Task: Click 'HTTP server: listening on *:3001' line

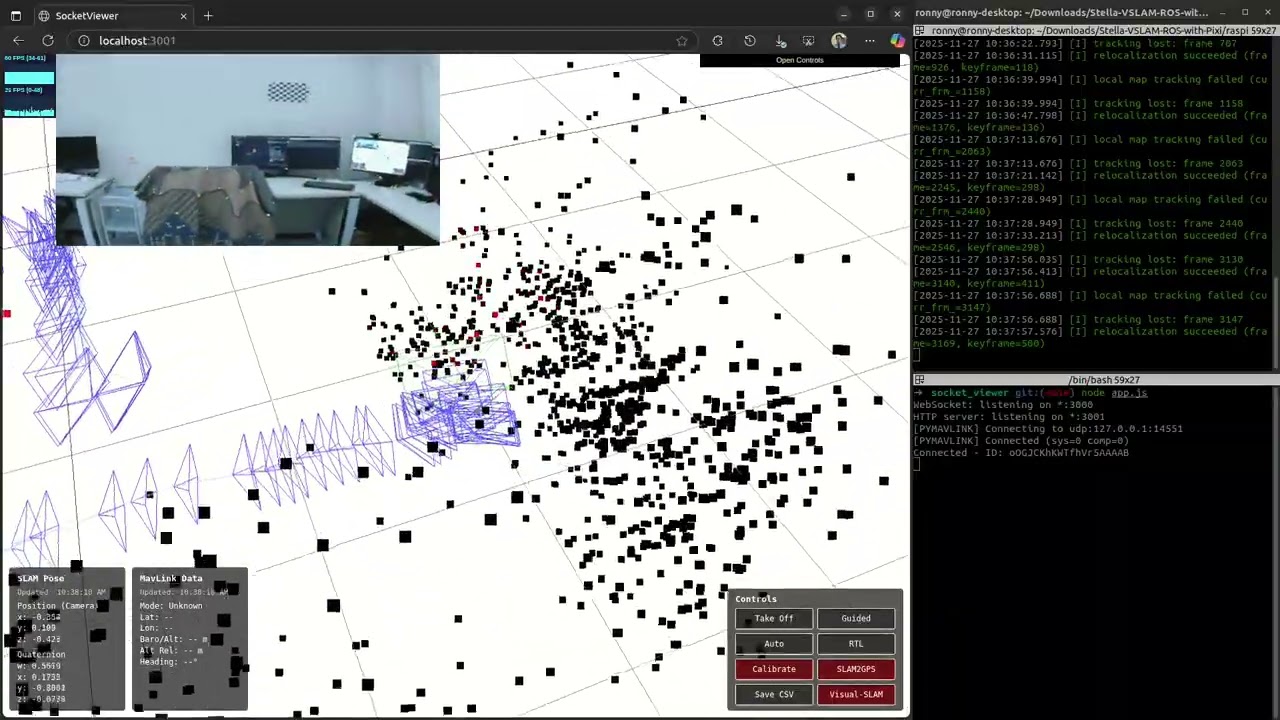Action: point(1009,417)
